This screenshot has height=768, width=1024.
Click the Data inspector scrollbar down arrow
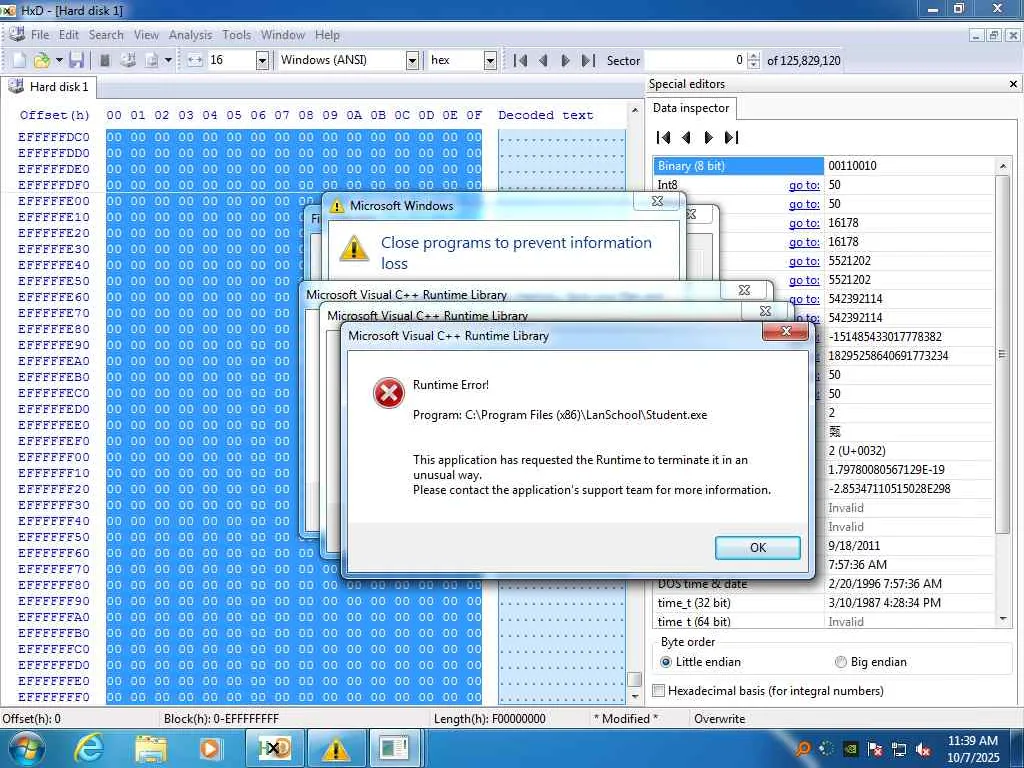[x=1002, y=619]
